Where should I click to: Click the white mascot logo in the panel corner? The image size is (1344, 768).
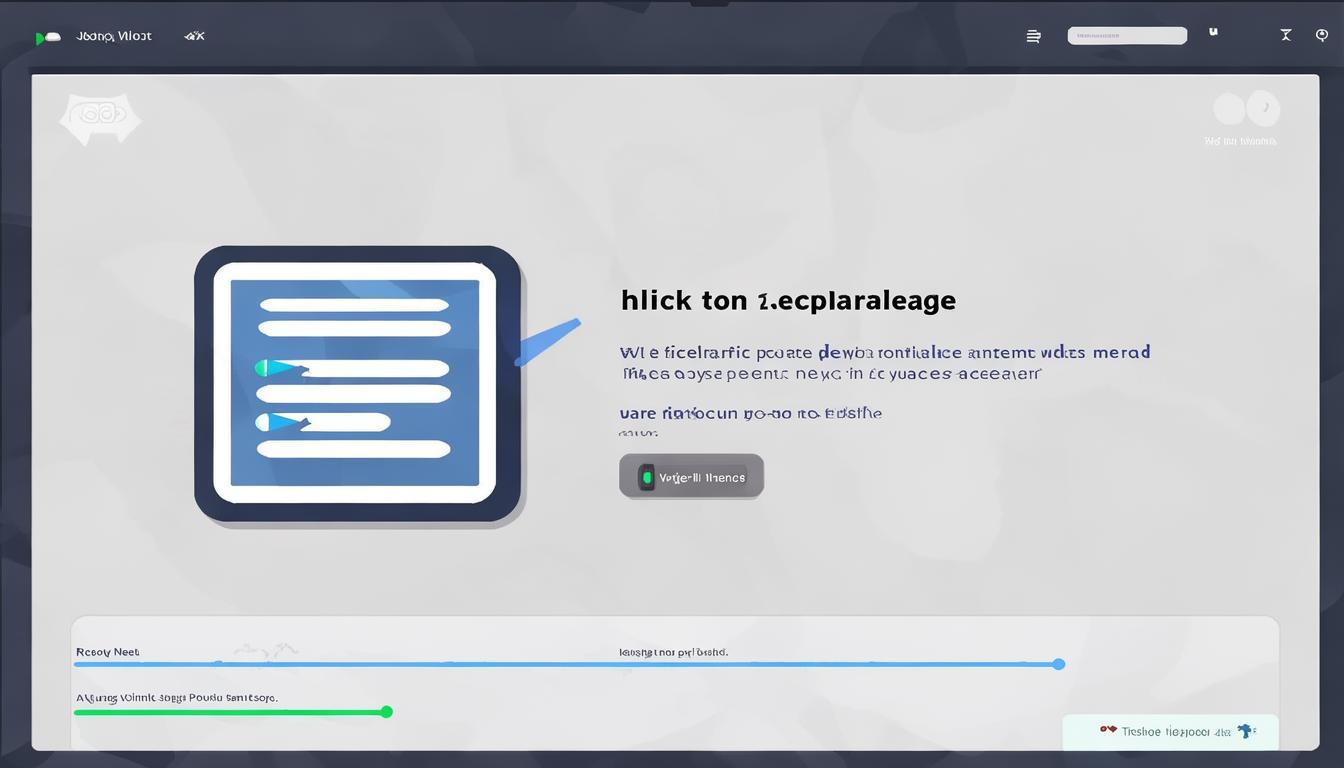(x=99, y=117)
